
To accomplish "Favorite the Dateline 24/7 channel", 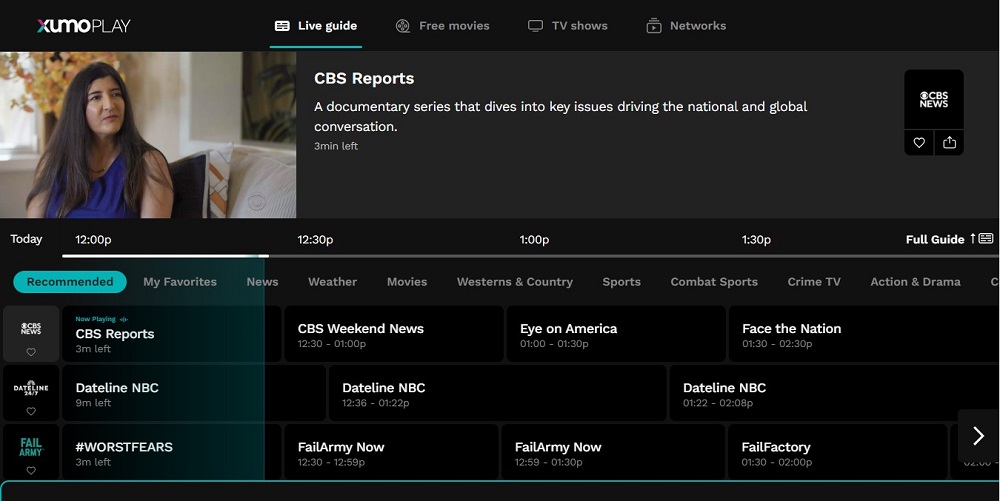I will point(31,411).
